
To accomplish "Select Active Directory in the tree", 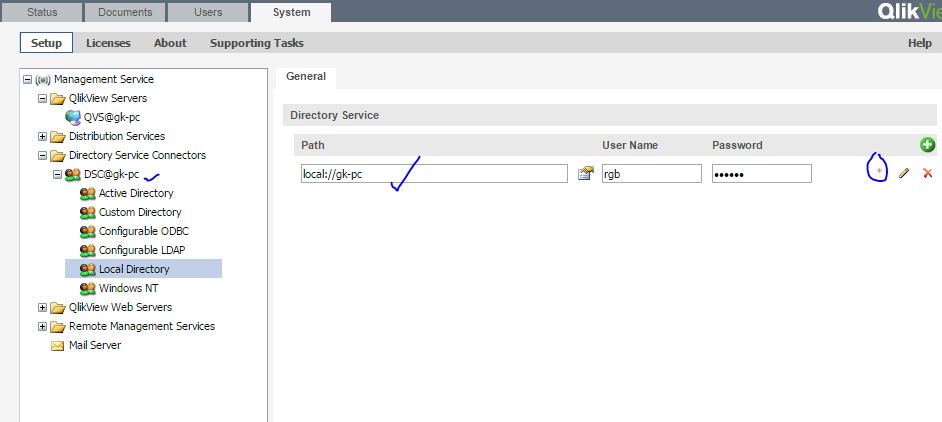I will tap(136, 194).
